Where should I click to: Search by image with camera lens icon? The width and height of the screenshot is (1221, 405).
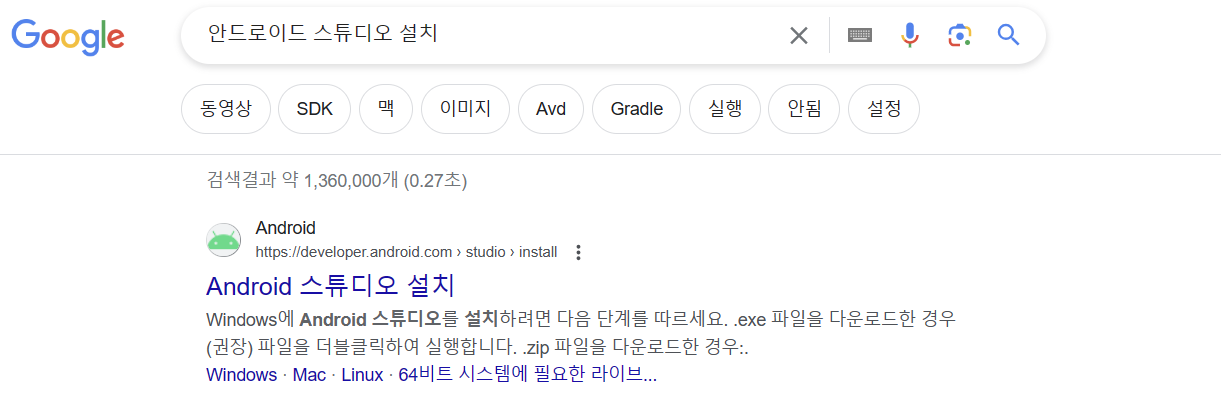(959, 36)
